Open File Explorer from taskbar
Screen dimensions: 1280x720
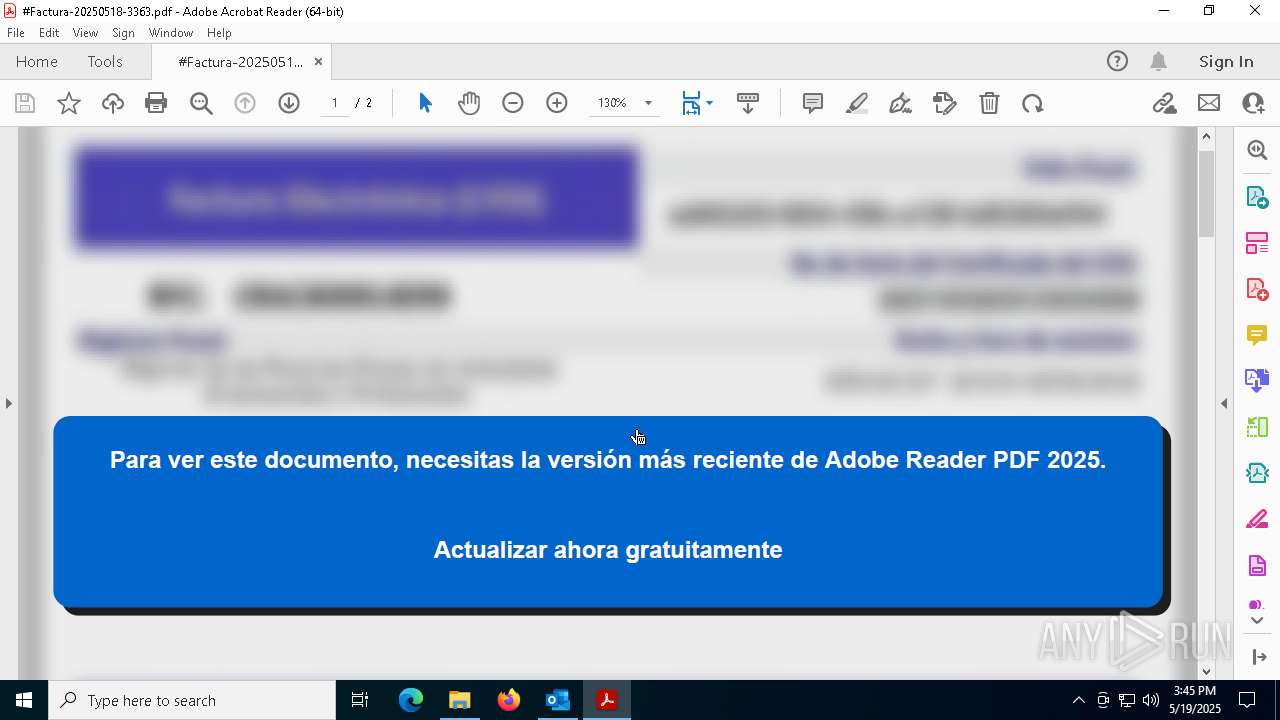pyautogui.click(x=459, y=700)
